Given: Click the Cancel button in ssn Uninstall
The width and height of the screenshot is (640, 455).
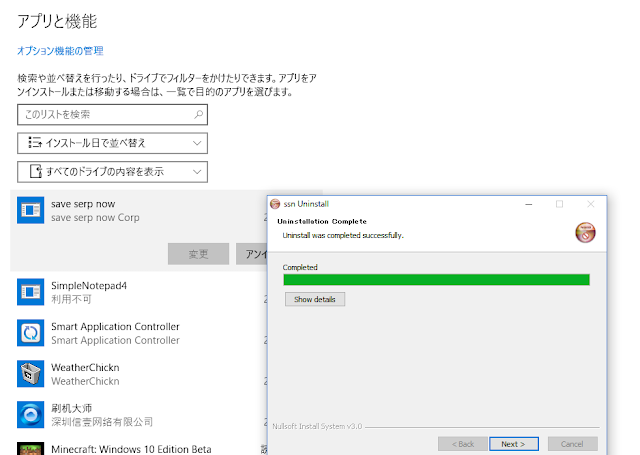Looking at the screenshot, I should point(573,444).
